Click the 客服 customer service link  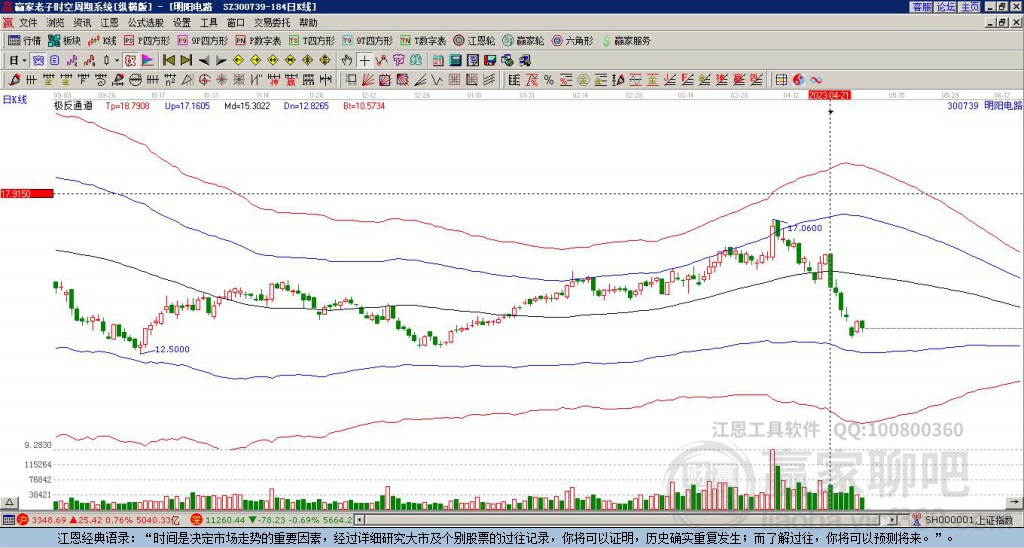[x=921, y=7]
